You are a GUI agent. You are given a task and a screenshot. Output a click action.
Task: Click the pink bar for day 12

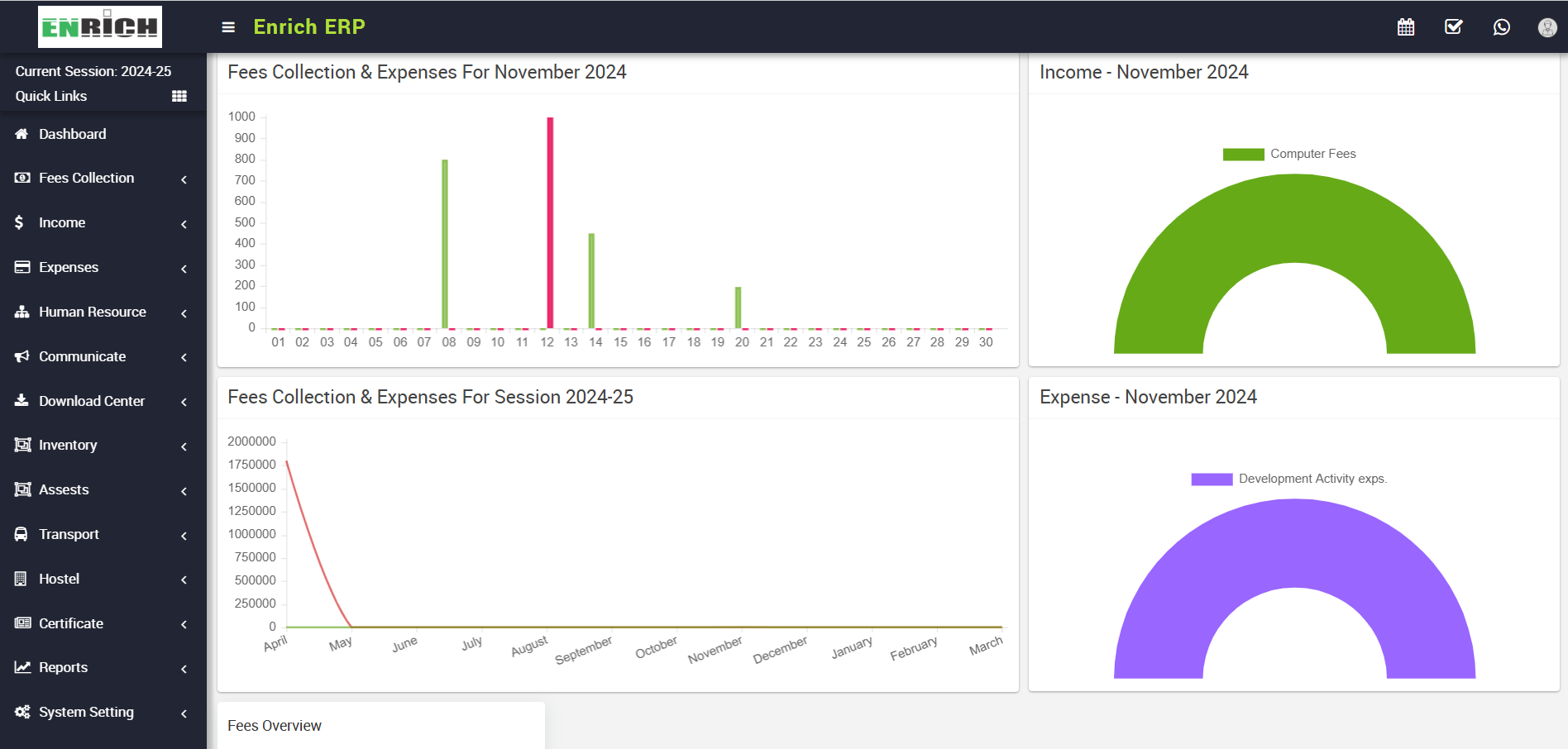tap(550, 223)
